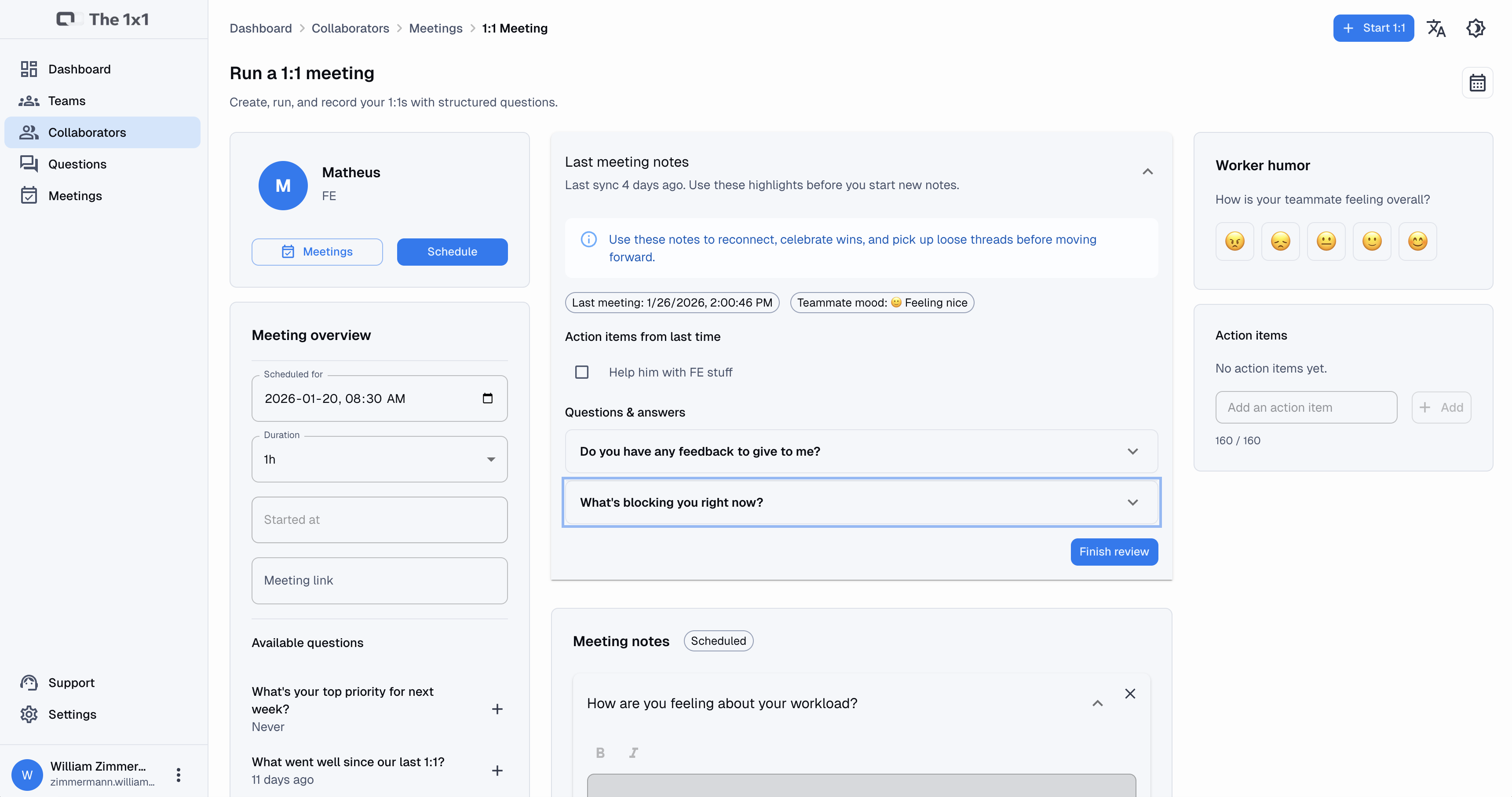
Task: Go to Teams in the sidebar
Action: [66, 101]
